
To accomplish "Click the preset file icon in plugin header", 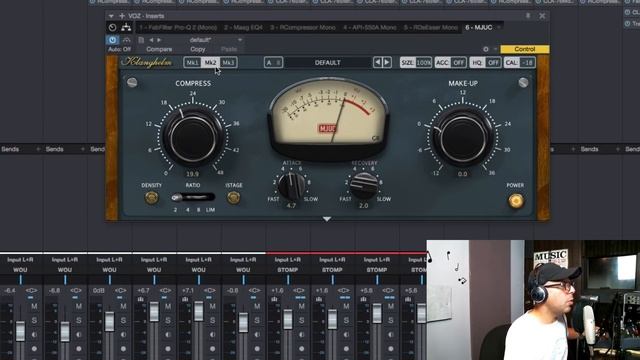I will point(141,40).
